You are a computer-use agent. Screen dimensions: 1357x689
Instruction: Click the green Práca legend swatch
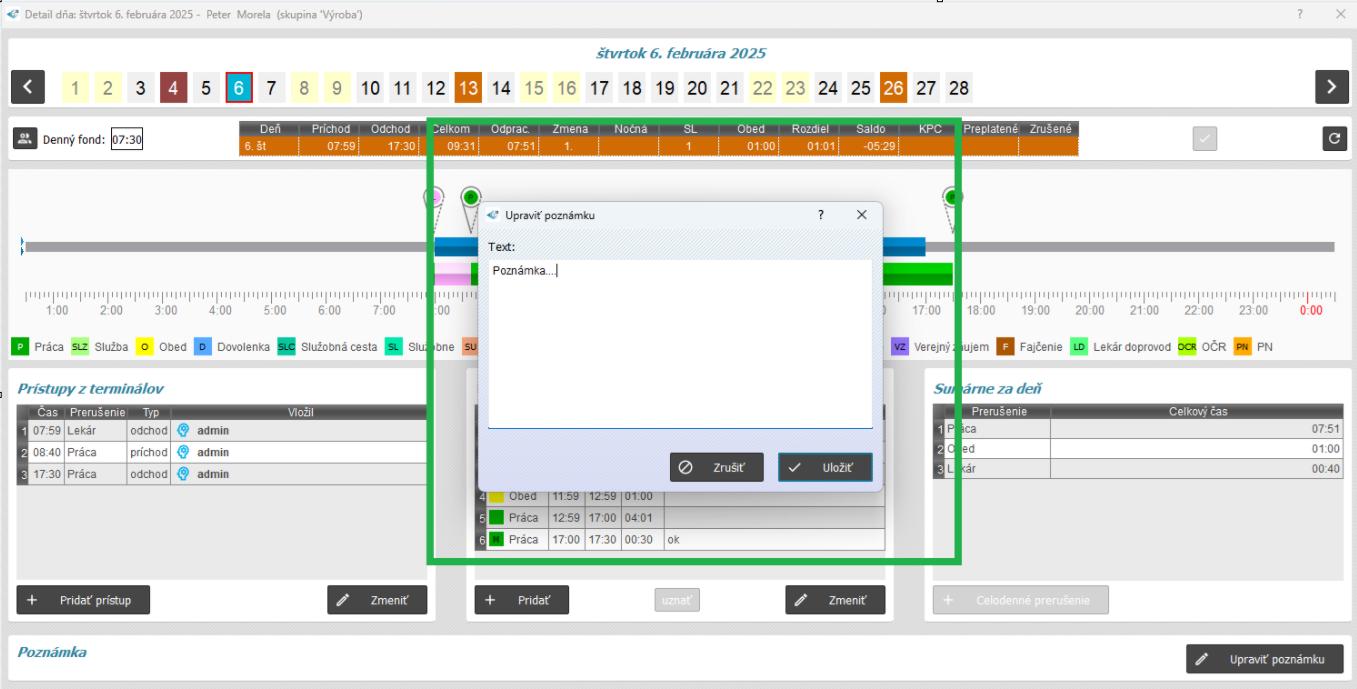[20, 347]
